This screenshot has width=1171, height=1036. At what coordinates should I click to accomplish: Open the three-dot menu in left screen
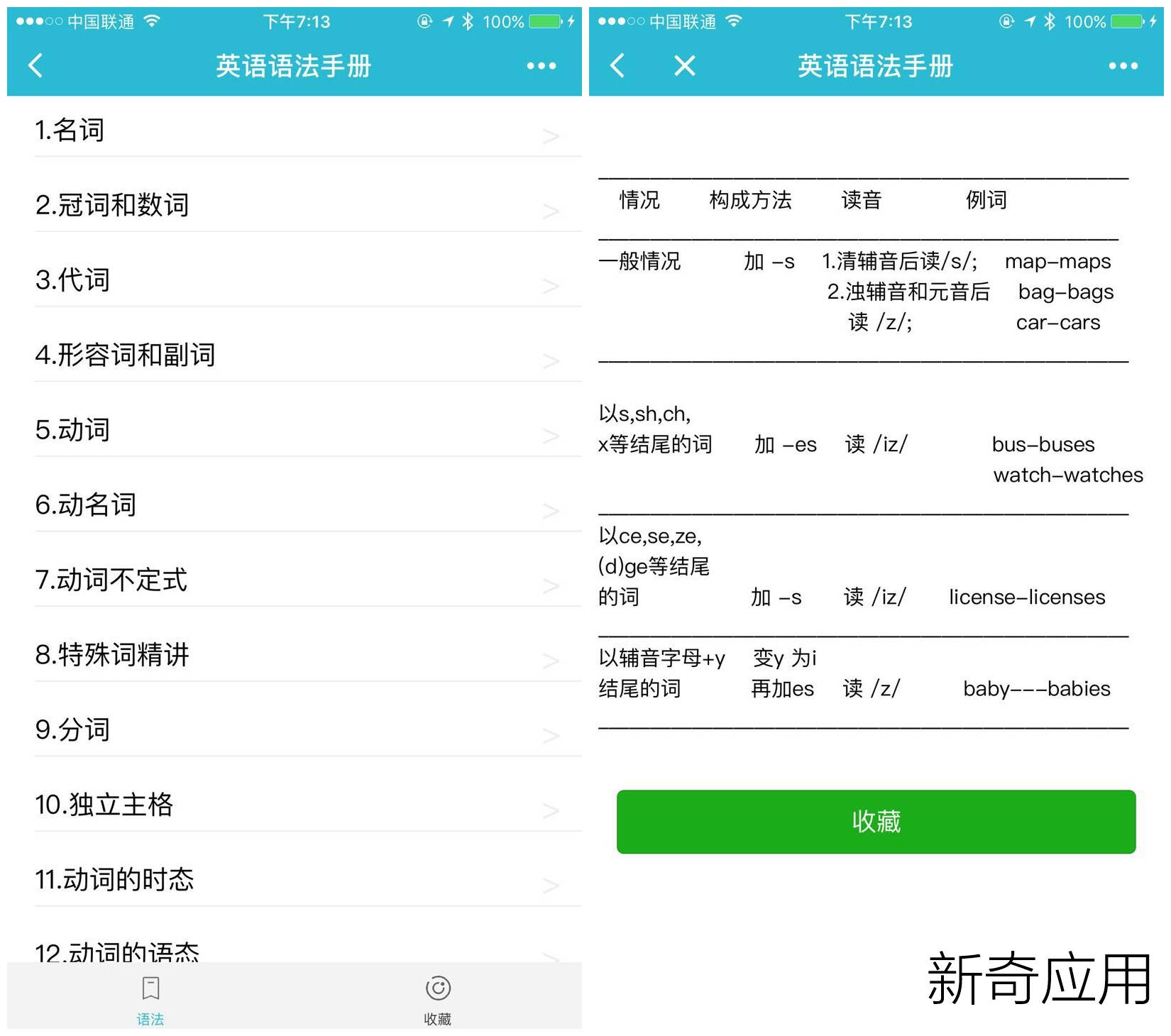[x=541, y=66]
